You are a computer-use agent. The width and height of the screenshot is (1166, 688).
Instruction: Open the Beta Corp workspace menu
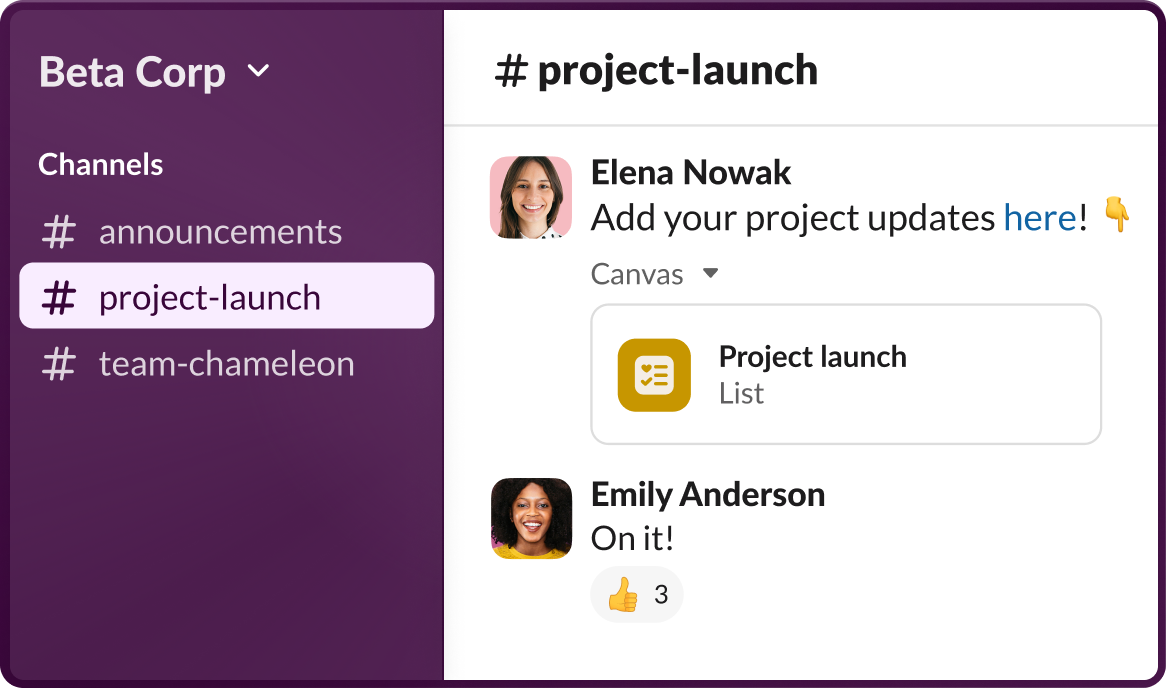point(150,71)
